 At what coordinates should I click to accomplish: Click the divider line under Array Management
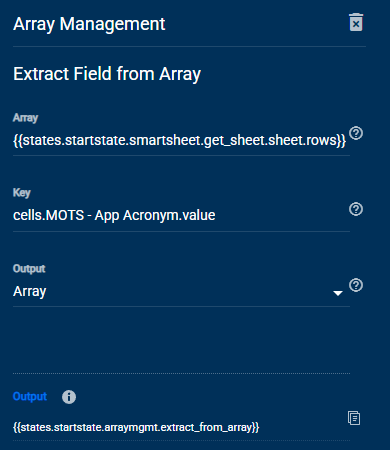click(189, 46)
